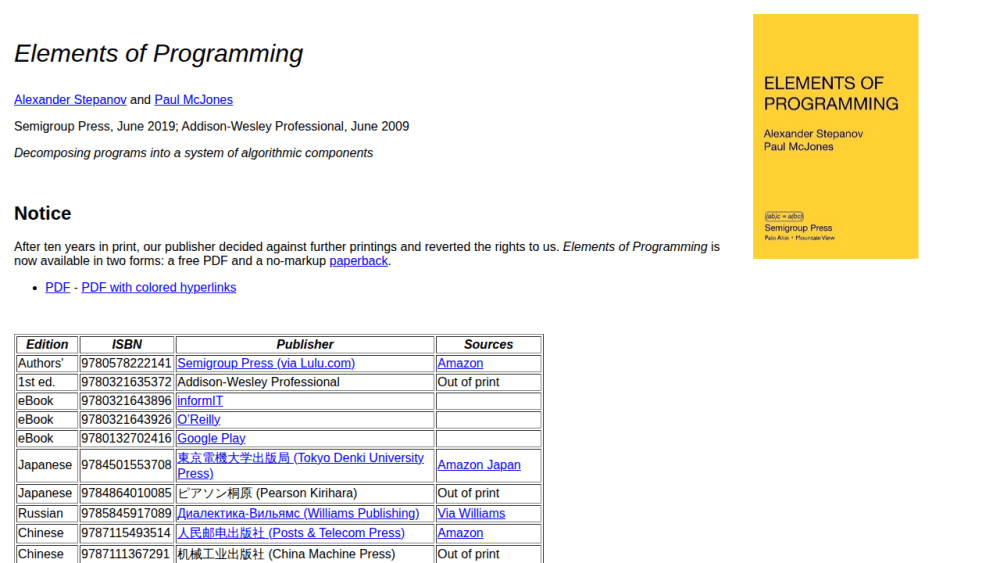Screen dimensions: 1000x563
Task: Follow the paperback link in the Notice
Action: [x=358, y=261]
